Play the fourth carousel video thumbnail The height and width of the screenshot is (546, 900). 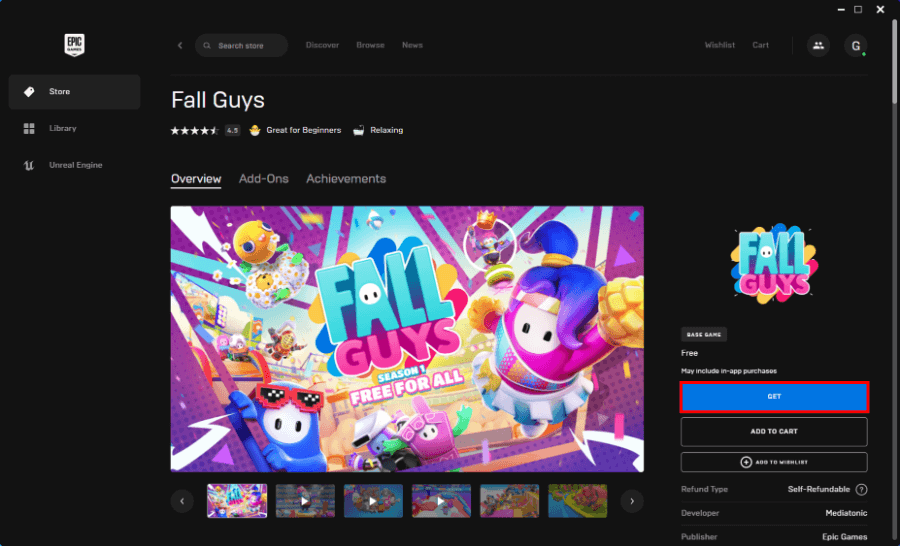(x=441, y=501)
